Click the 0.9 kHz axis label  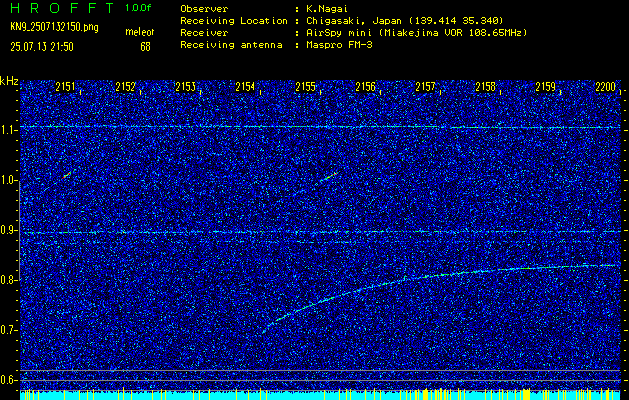pyautogui.click(x=8, y=230)
